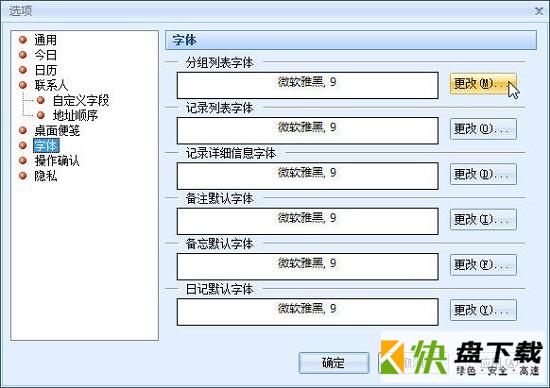Open the 操作确认 options page
Screen dimensions: 550x388
57,161
